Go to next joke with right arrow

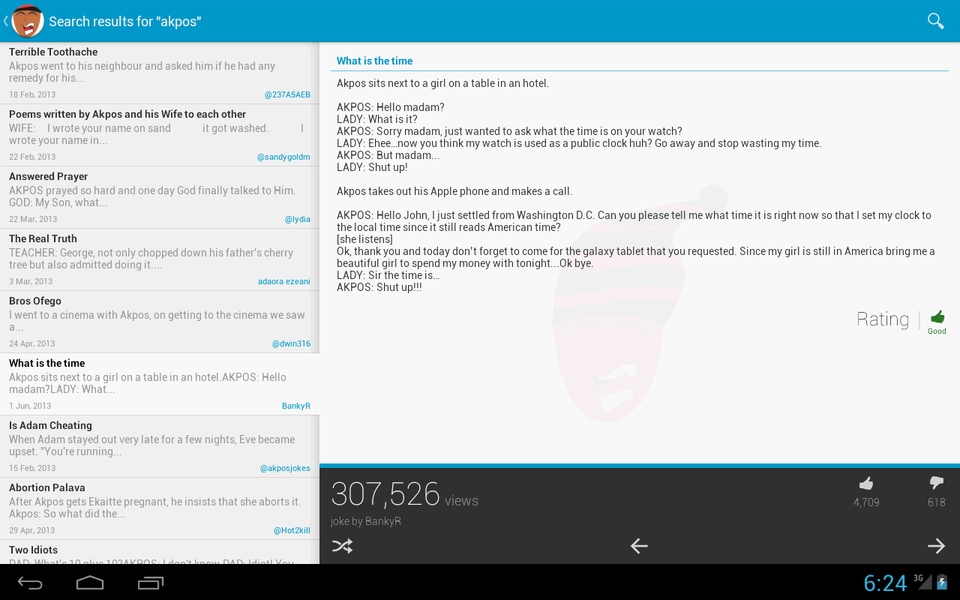[936, 546]
